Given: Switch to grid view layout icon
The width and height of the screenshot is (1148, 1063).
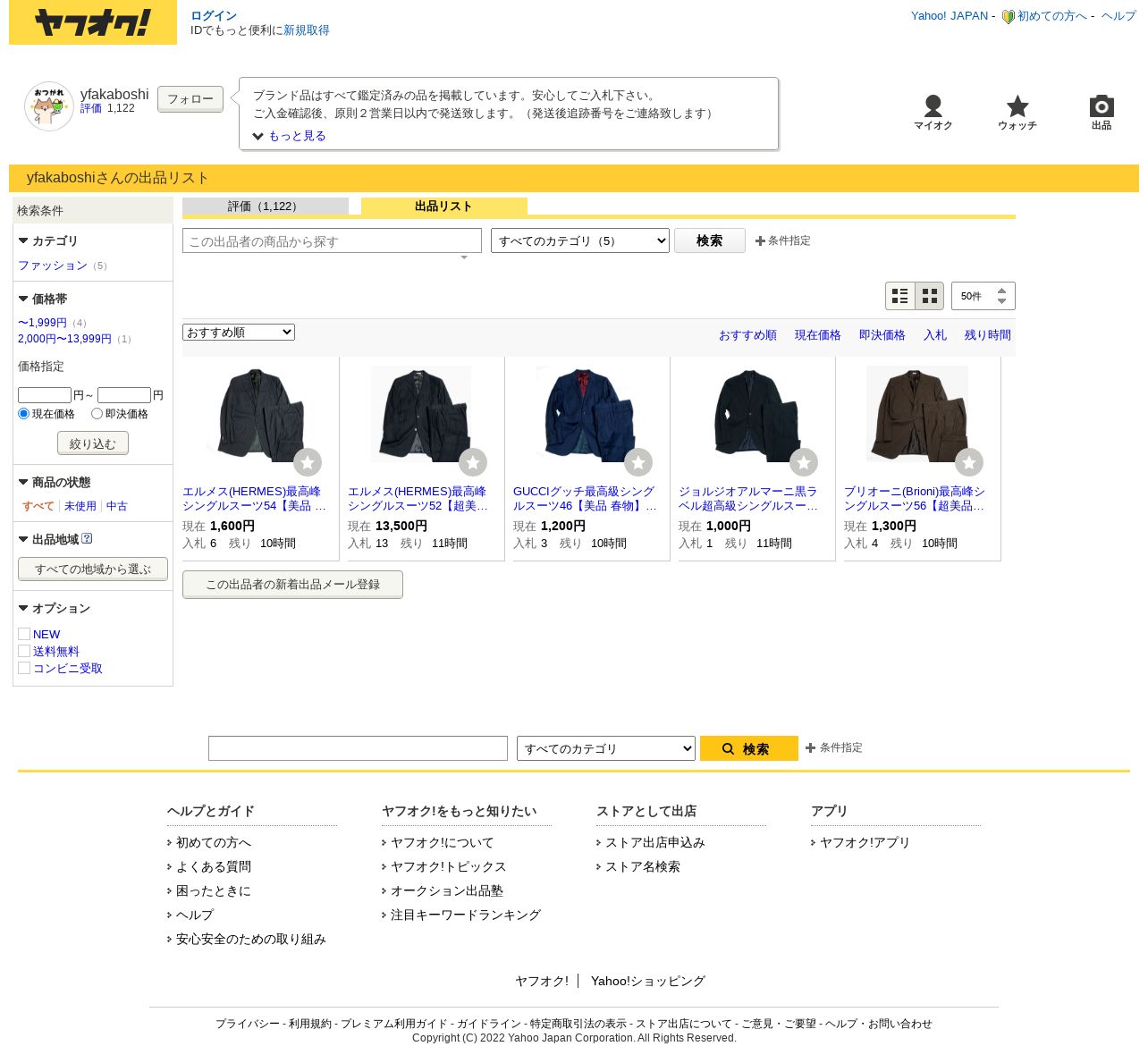Looking at the screenshot, I should click(x=930, y=296).
